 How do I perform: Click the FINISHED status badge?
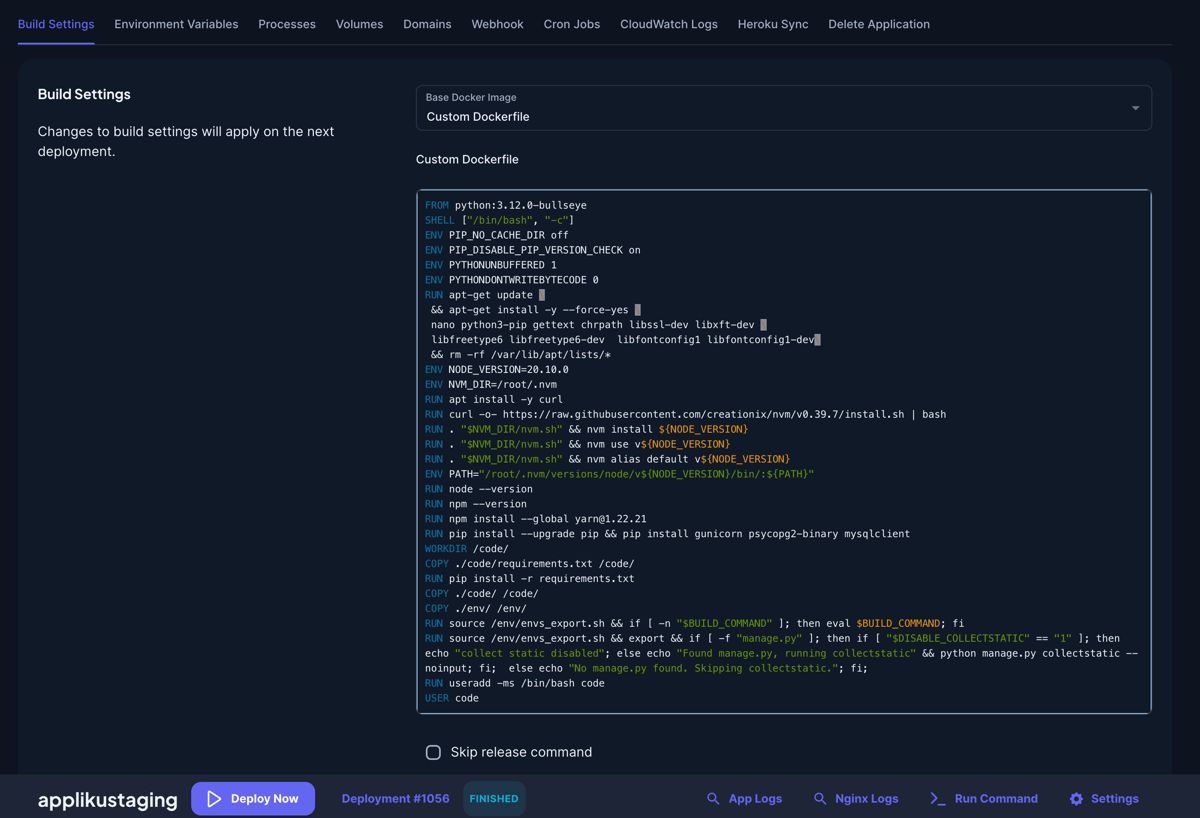494,798
